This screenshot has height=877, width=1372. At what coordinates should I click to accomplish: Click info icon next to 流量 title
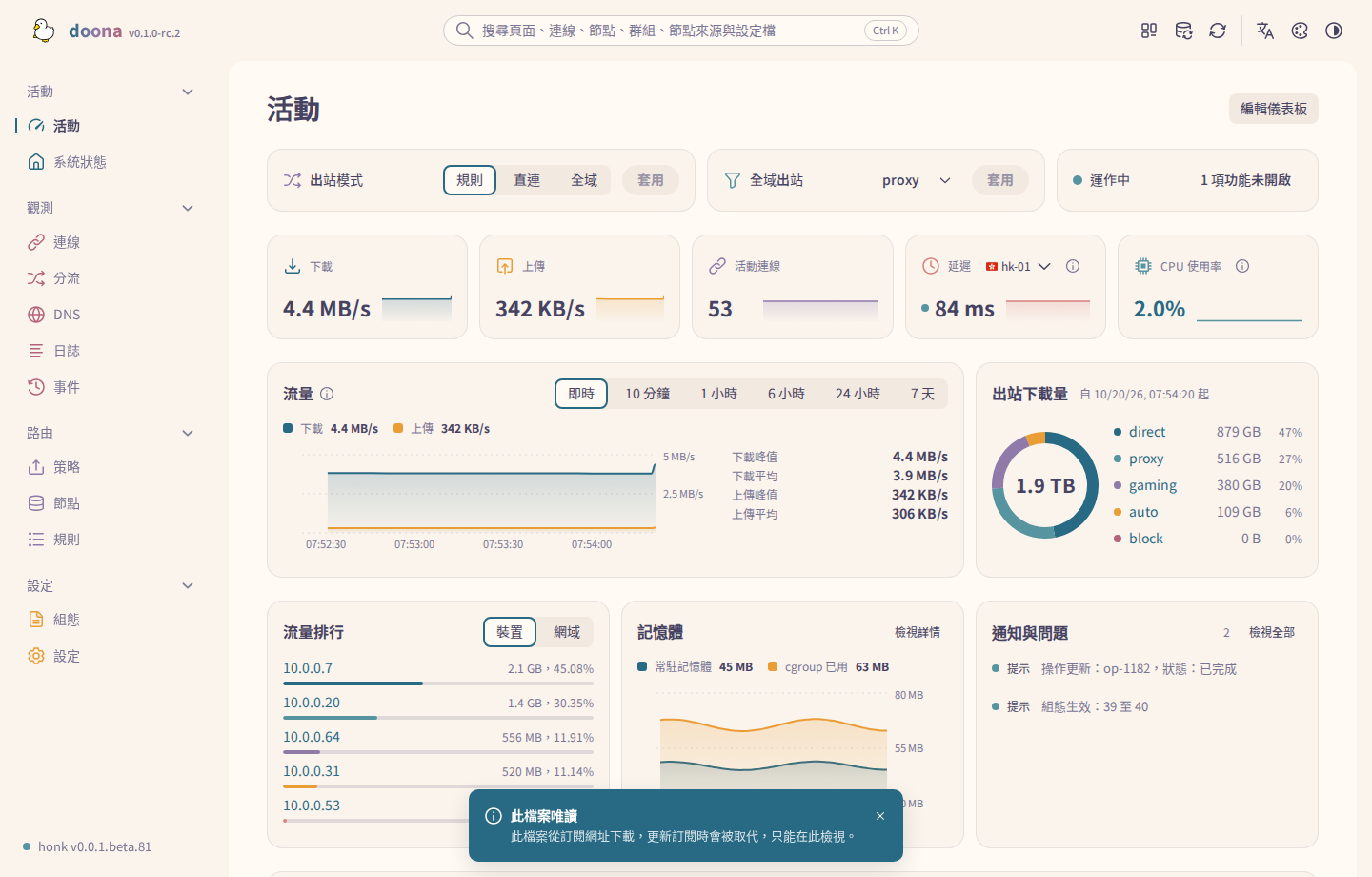[327, 394]
